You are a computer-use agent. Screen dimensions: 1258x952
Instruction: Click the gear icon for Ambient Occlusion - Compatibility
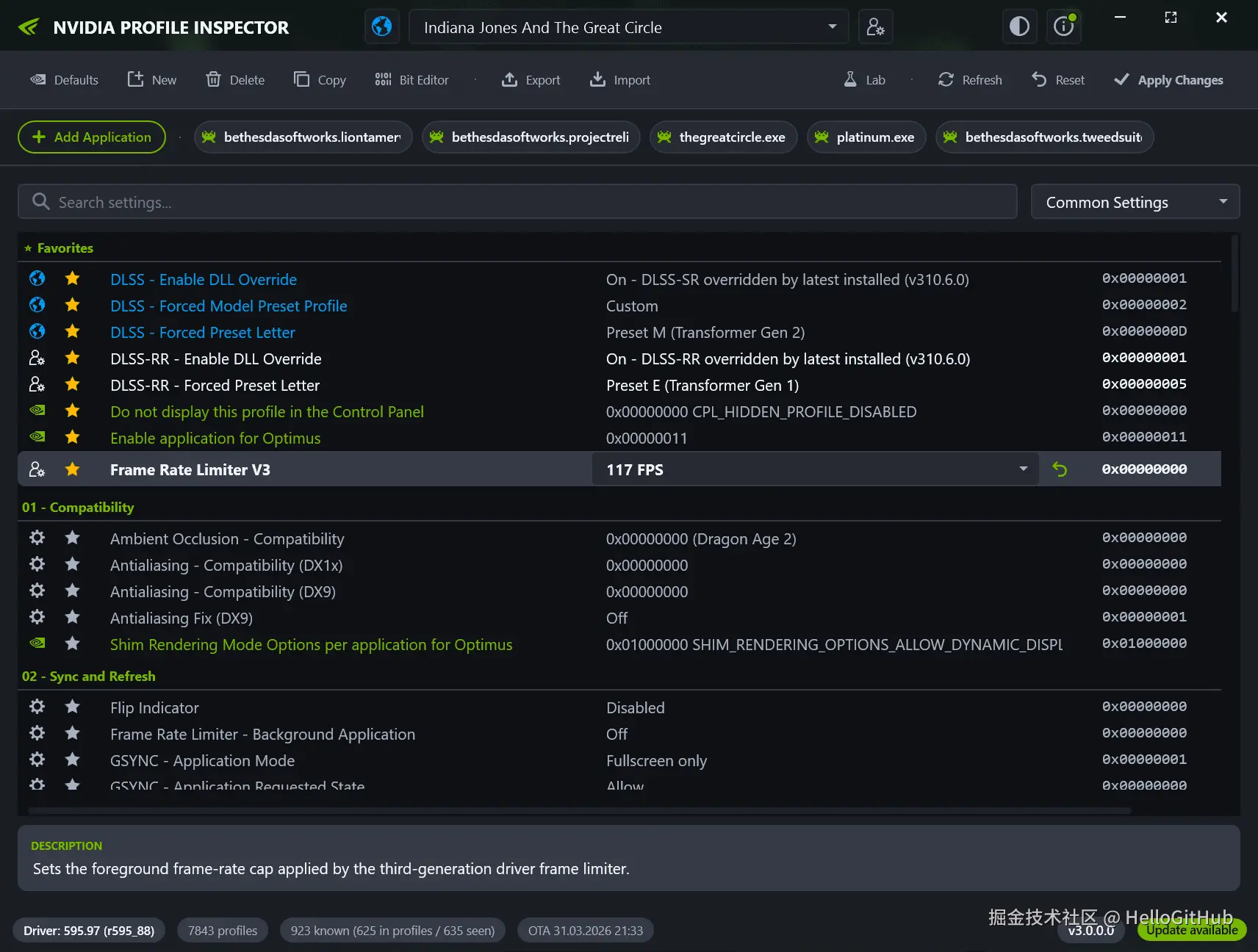pos(37,538)
